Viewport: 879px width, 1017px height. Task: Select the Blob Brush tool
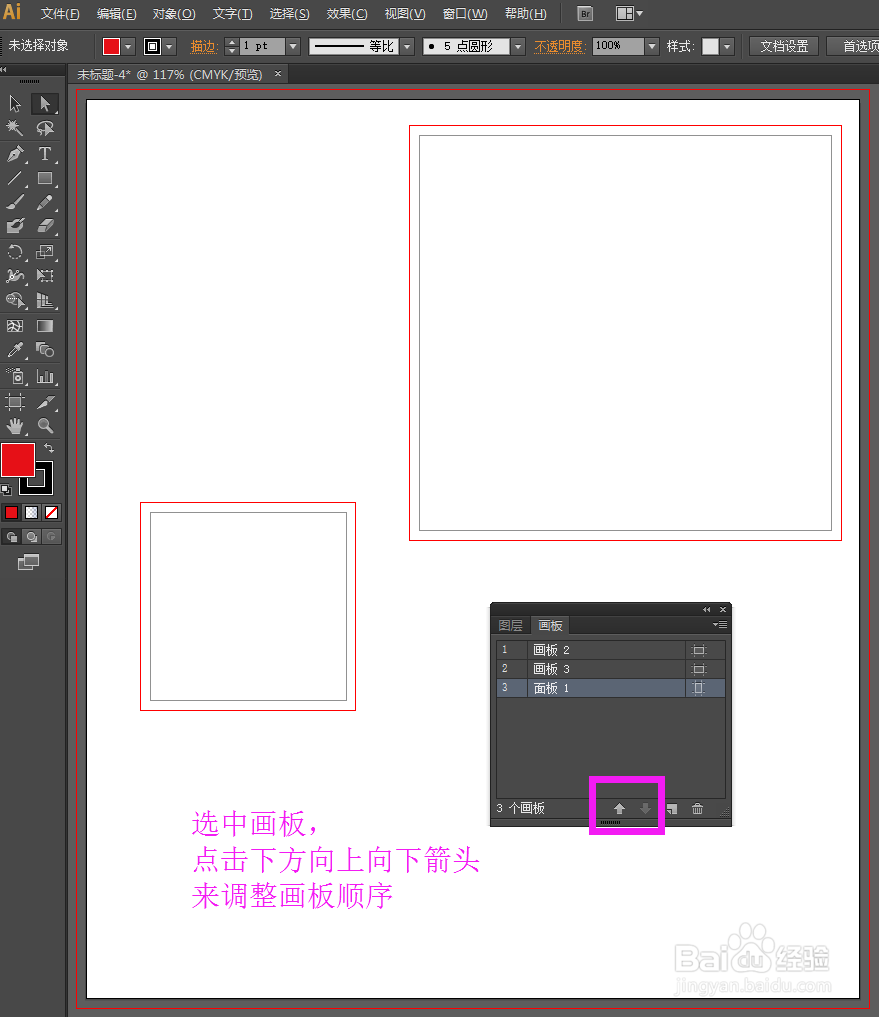click(15, 226)
